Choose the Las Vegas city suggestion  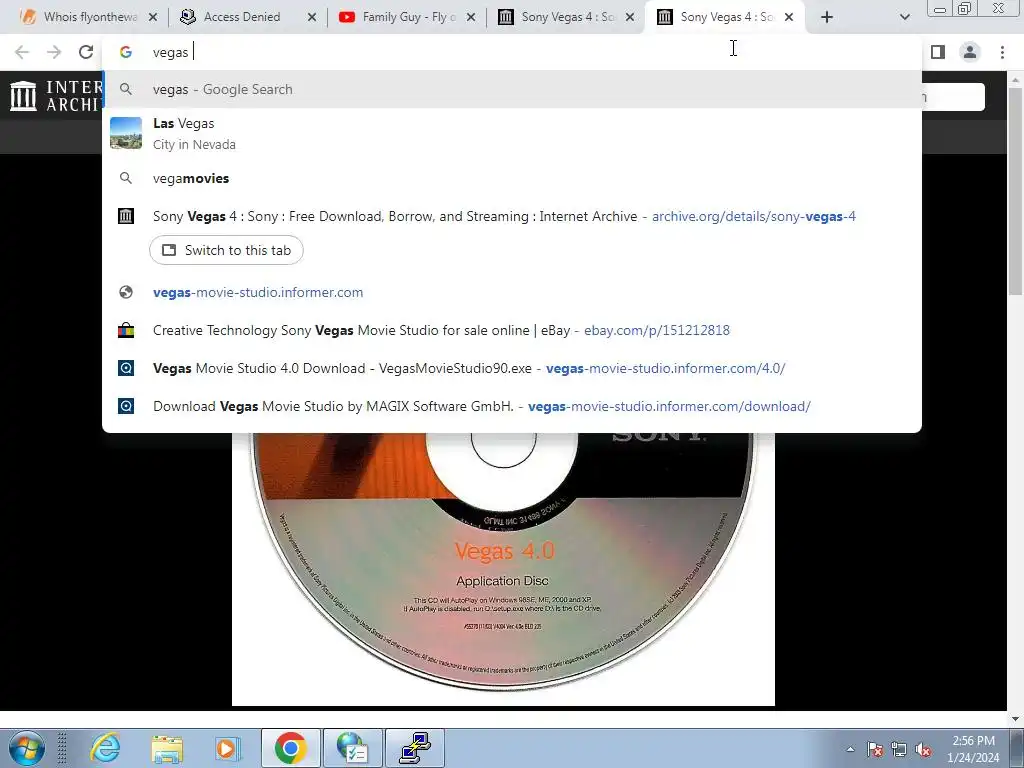512,133
